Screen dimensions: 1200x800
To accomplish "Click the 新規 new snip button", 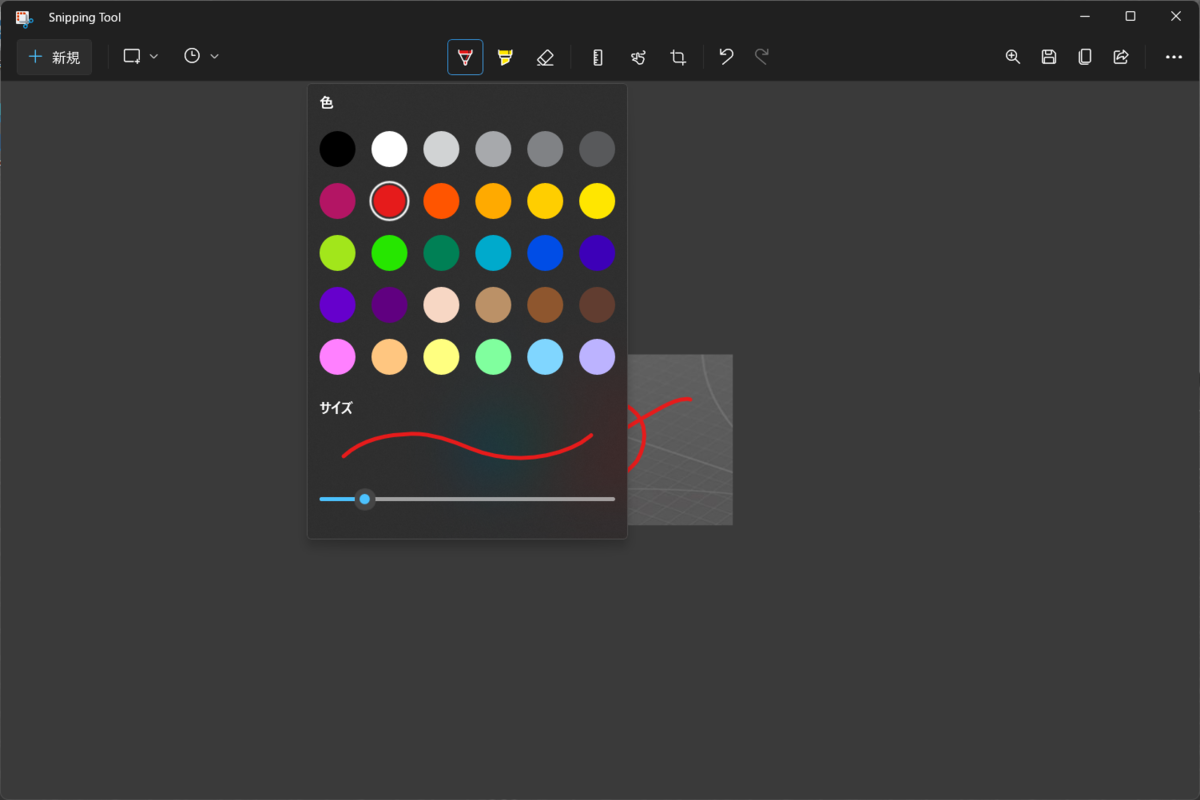I will click(54, 57).
